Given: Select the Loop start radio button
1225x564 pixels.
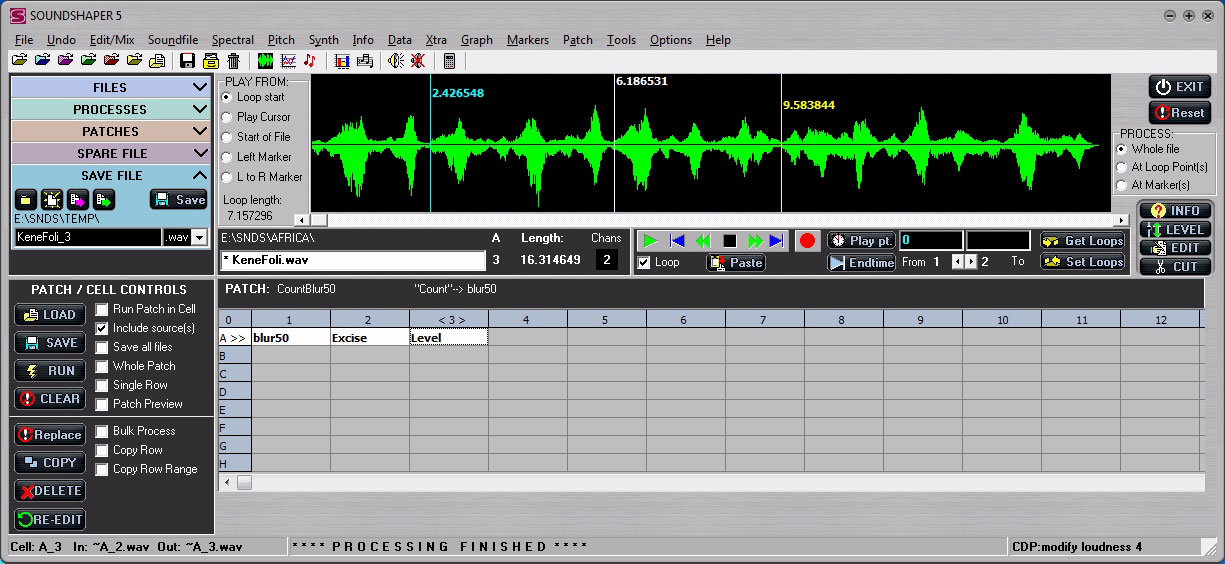Looking at the screenshot, I should coord(226,97).
